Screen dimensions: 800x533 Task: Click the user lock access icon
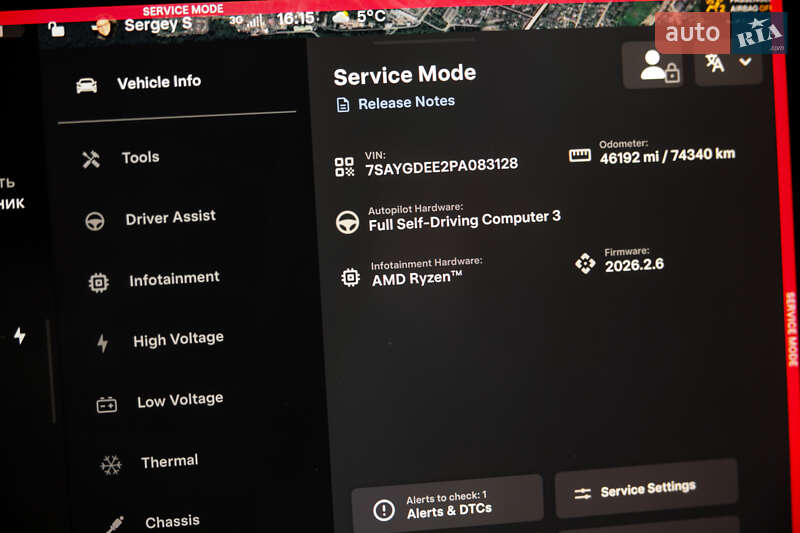coord(654,65)
